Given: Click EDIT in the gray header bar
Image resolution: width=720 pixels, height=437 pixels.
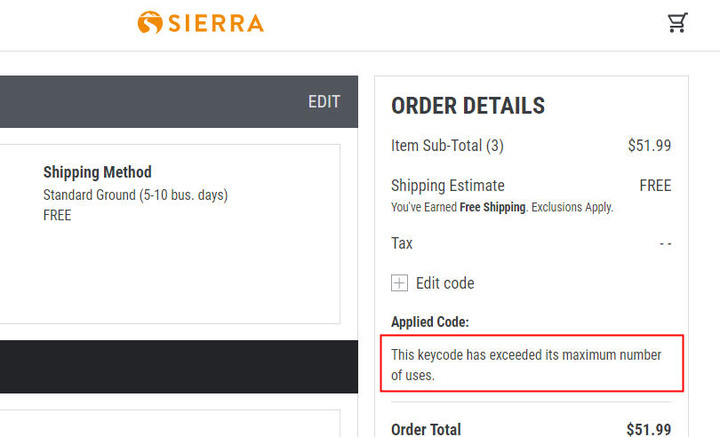Looking at the screenshot, I should tap(324, 101).
